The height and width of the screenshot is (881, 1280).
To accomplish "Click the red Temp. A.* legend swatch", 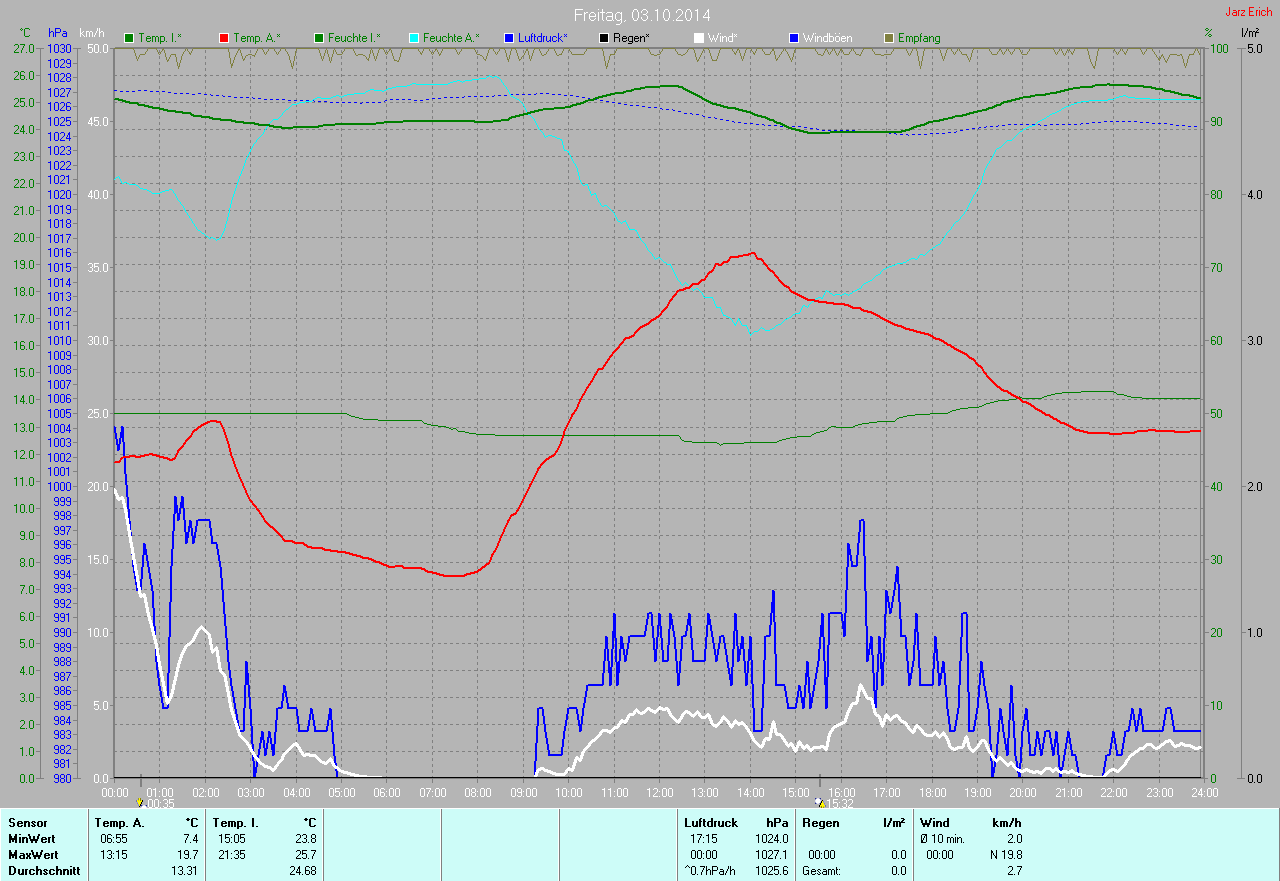I will (224, 38).
